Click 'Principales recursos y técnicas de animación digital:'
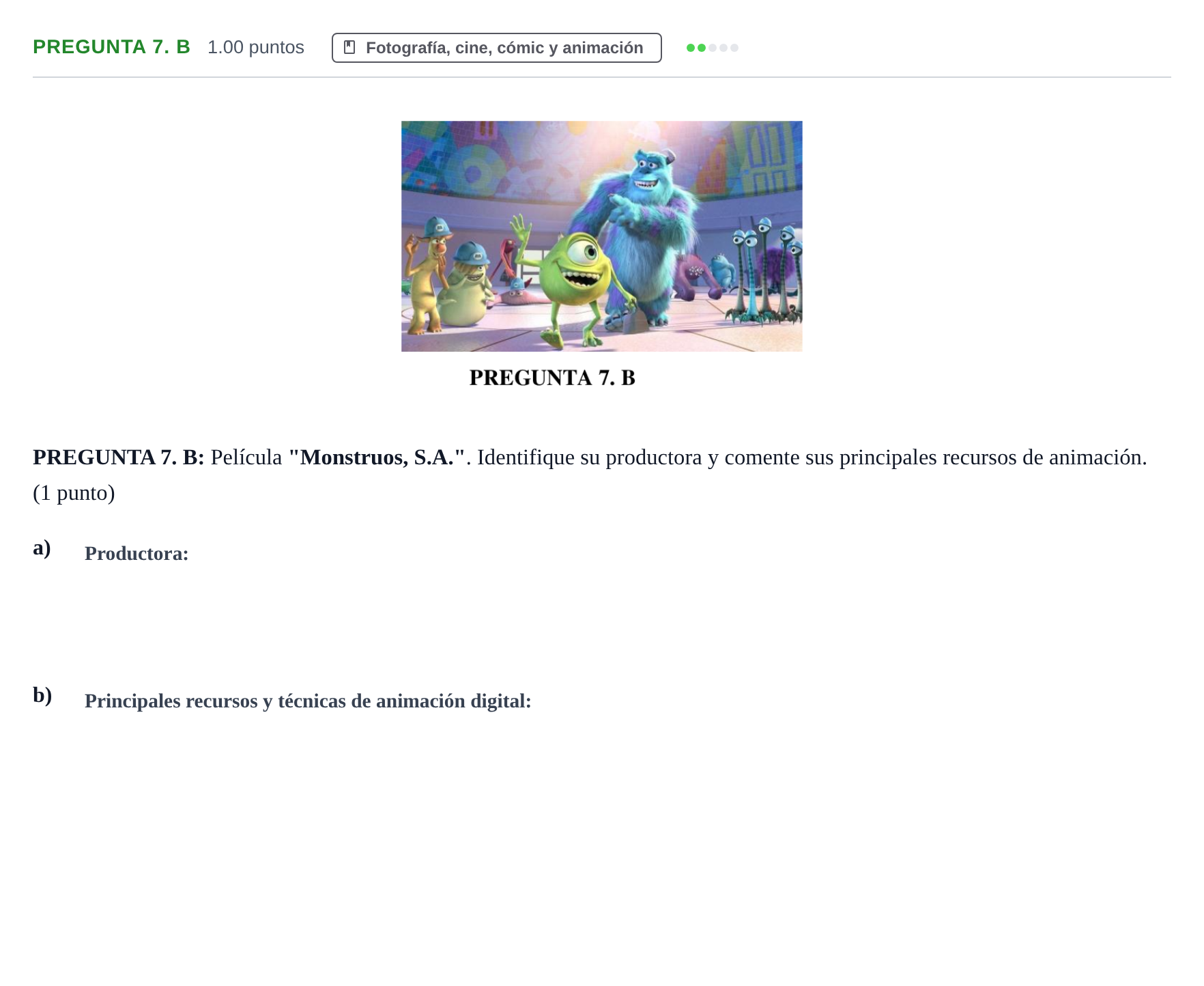This screenshot has height=986, width=1204. [x=308, y=701]
